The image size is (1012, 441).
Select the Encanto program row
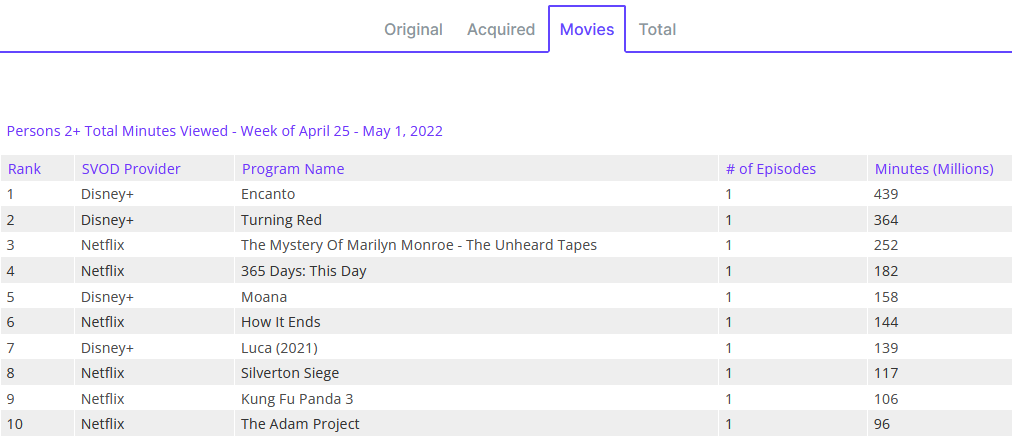pos(268,194)
